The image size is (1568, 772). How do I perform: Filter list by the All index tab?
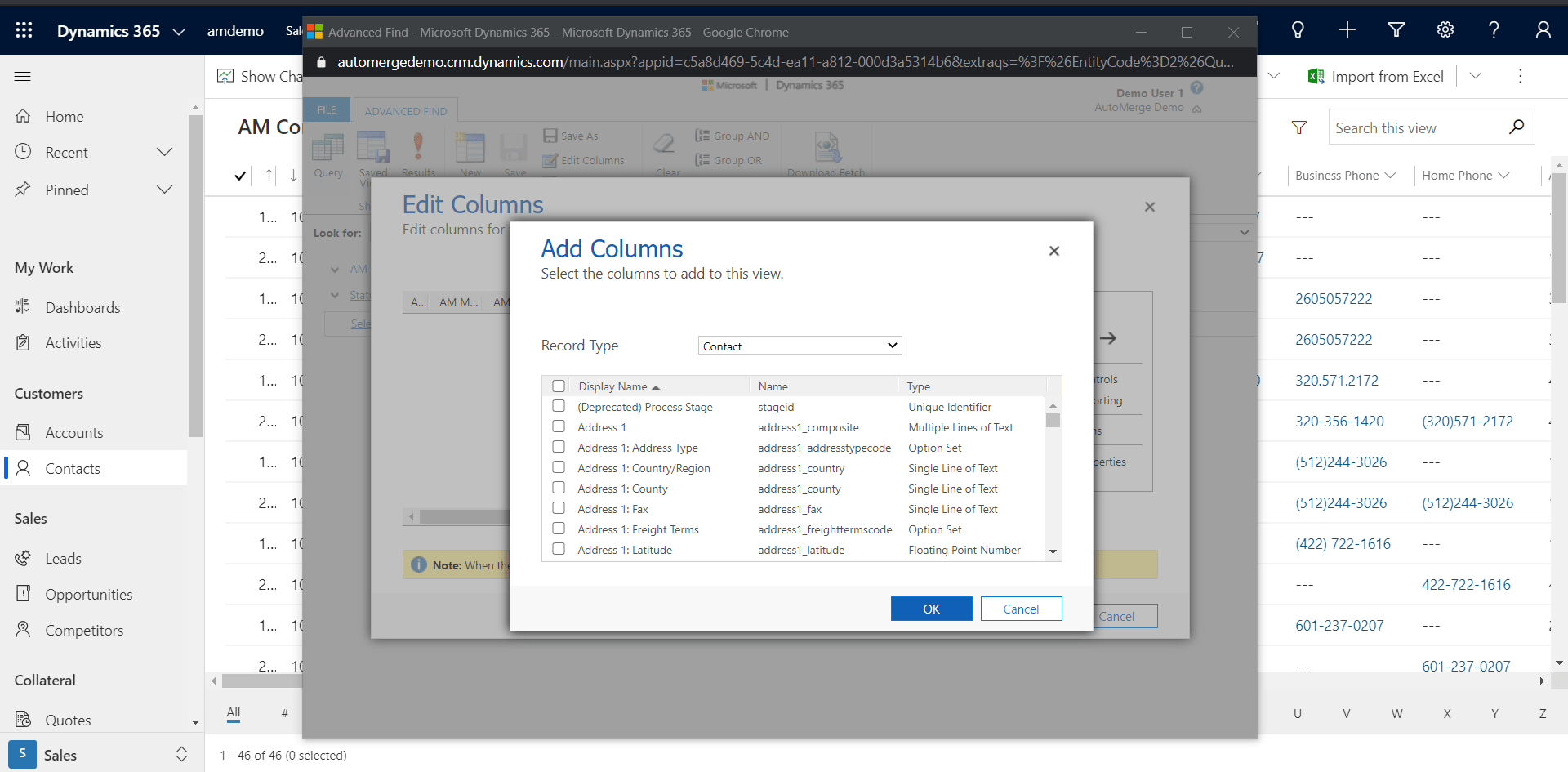tap(234, 713)
